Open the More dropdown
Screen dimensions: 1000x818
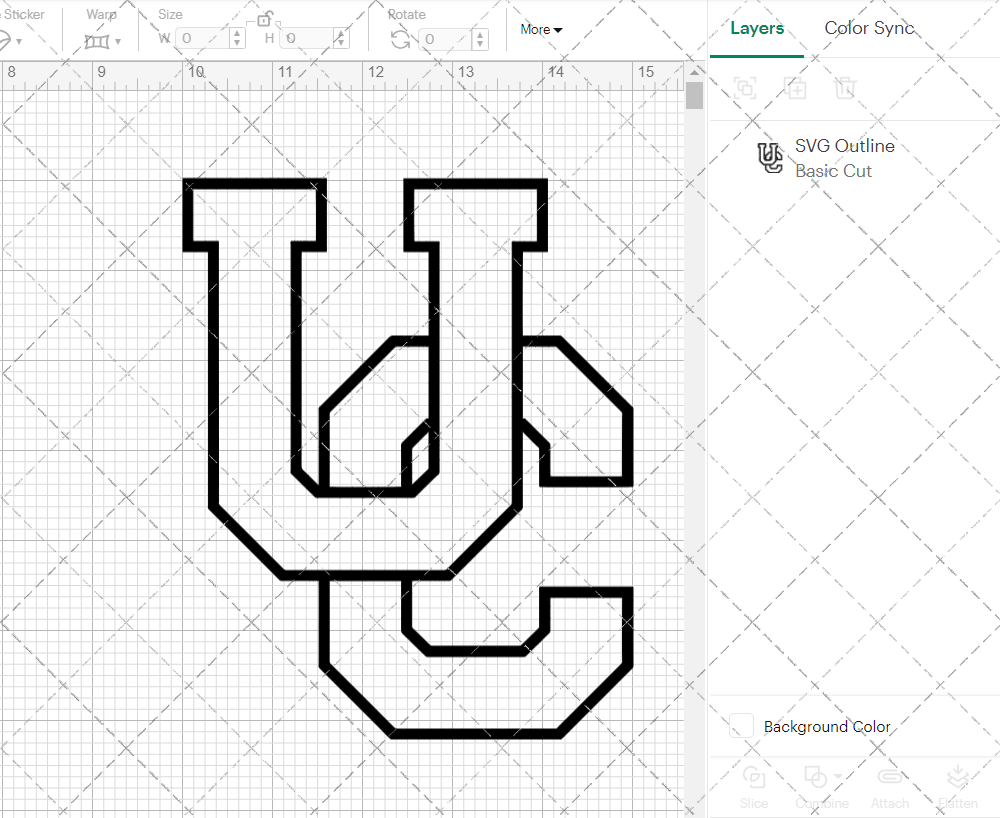click(540, 30)
